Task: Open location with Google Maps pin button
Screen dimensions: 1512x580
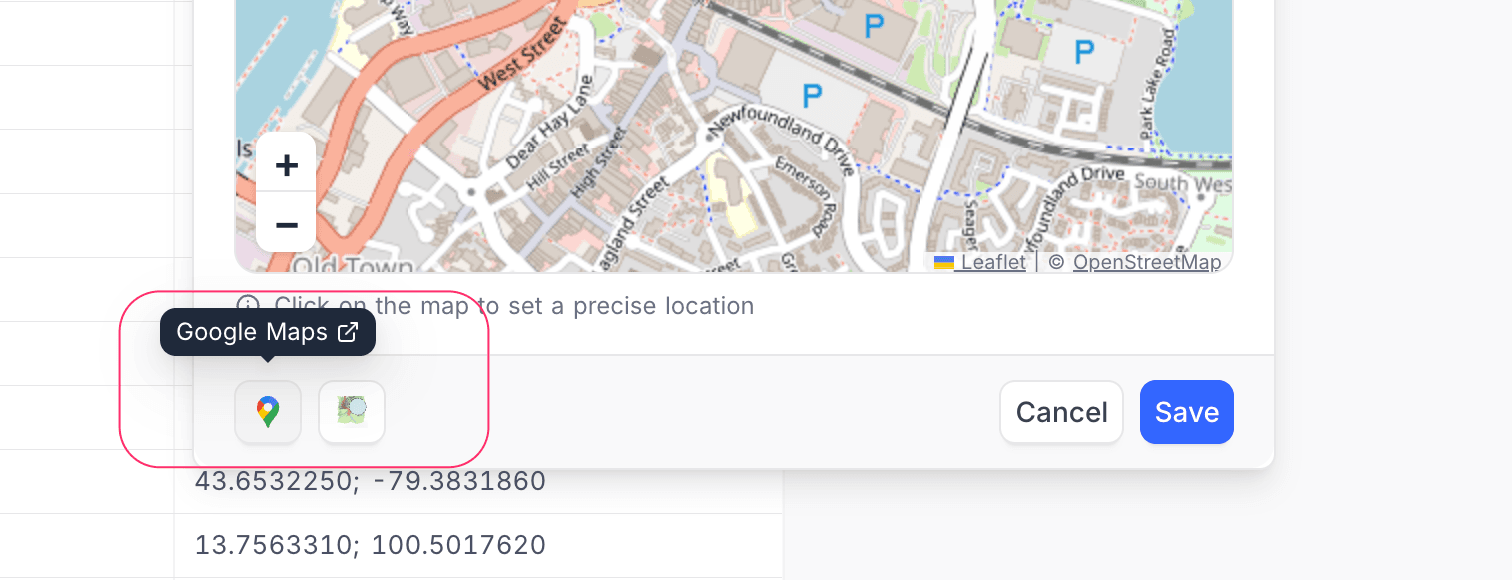Action: pyautogui.click(x=268, y=412)
